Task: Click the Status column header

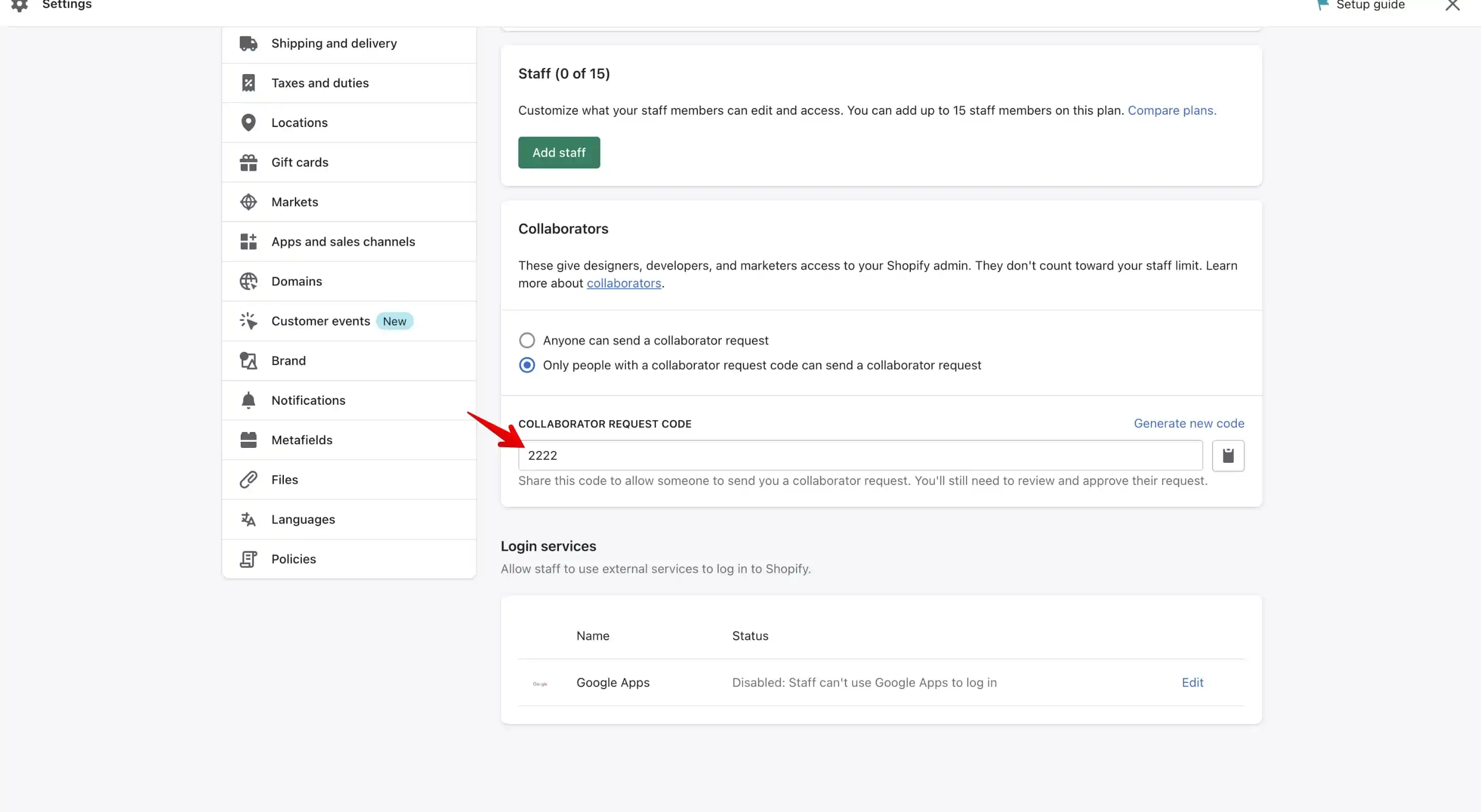Action: click(750, 636)
